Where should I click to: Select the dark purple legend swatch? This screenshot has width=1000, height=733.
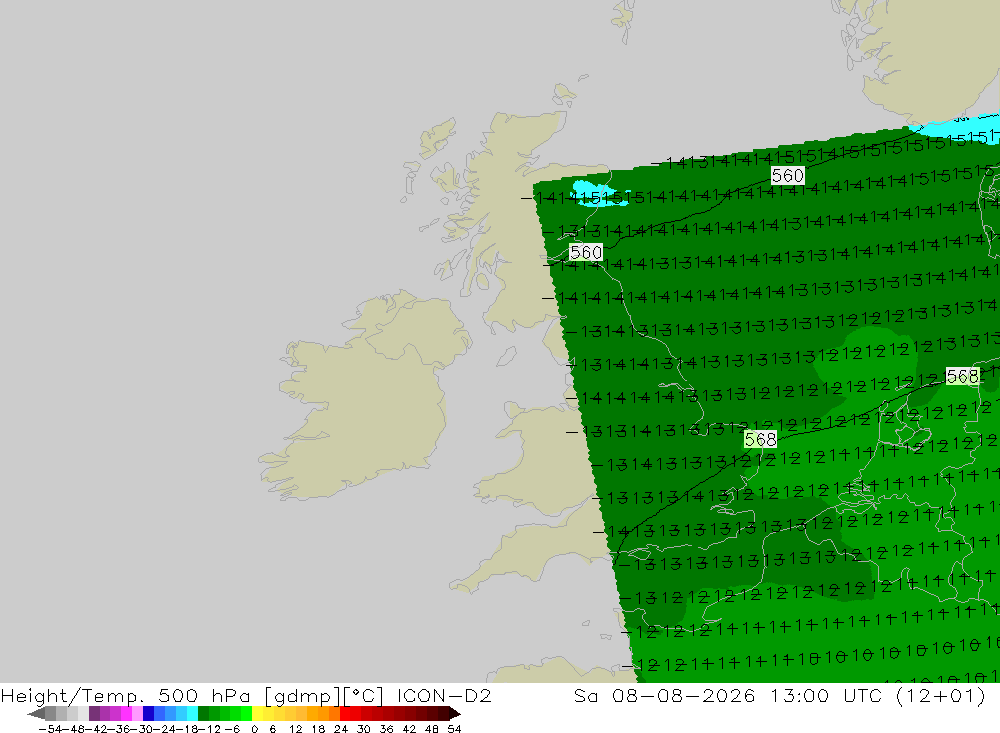[x=94, y=713]
